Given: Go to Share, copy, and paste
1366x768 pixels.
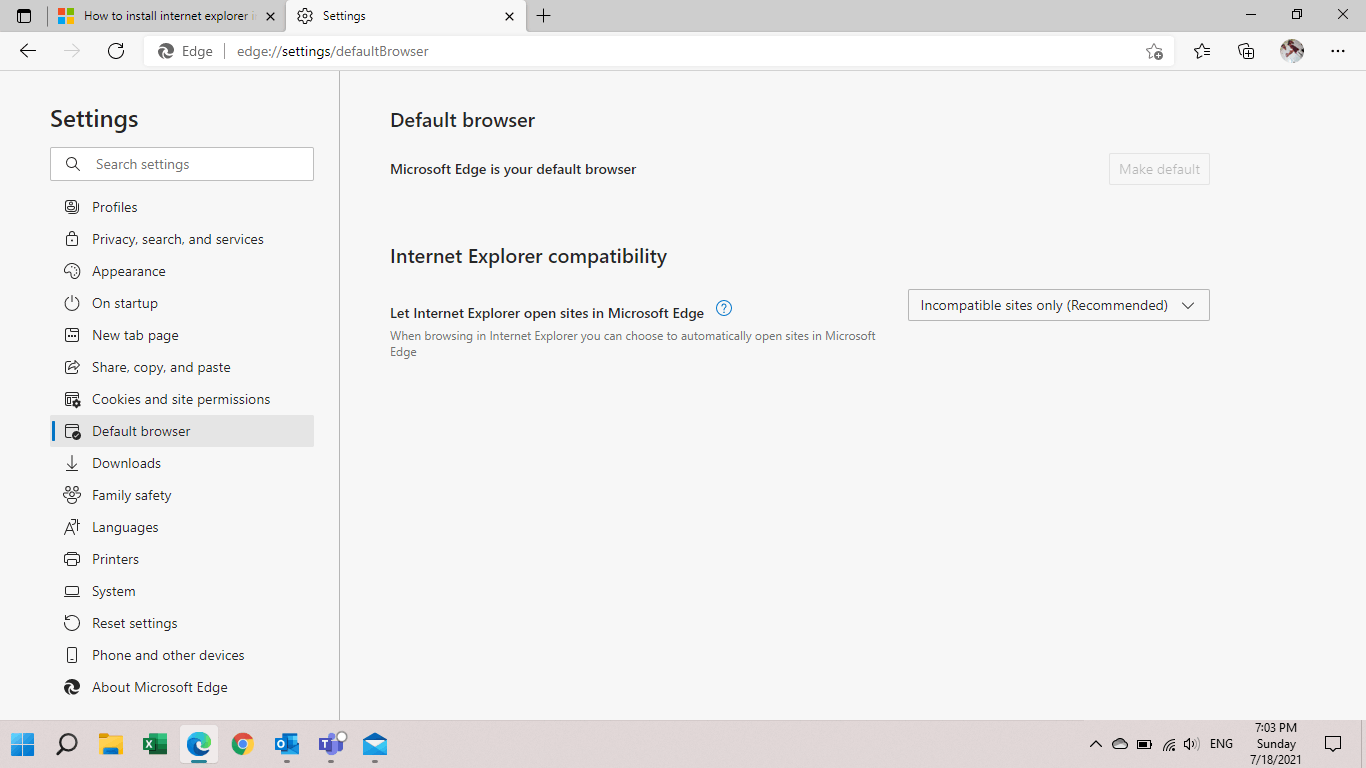Looking at the screenshot, I should tap(182, 367).
